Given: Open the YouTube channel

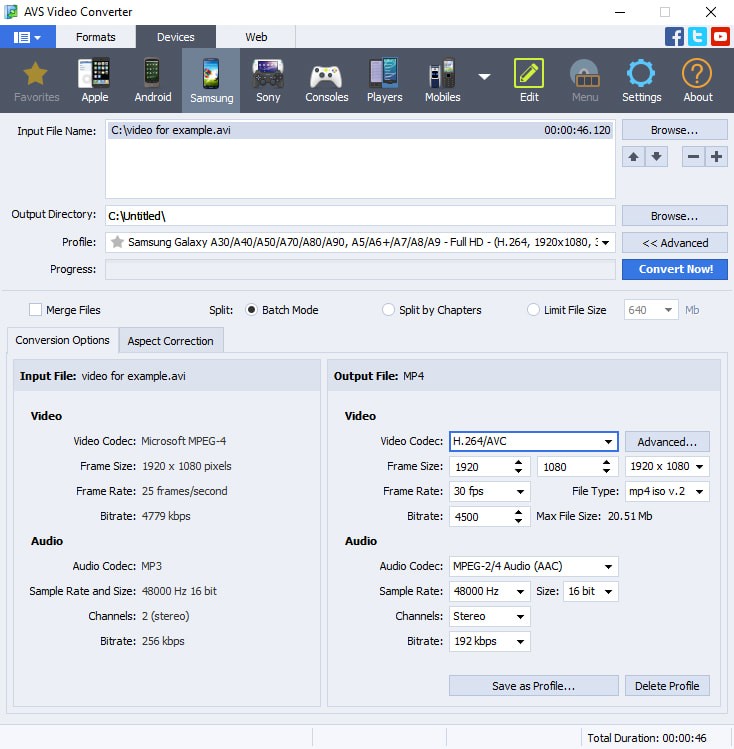Looking at the screenshot, I should point(720,37).
